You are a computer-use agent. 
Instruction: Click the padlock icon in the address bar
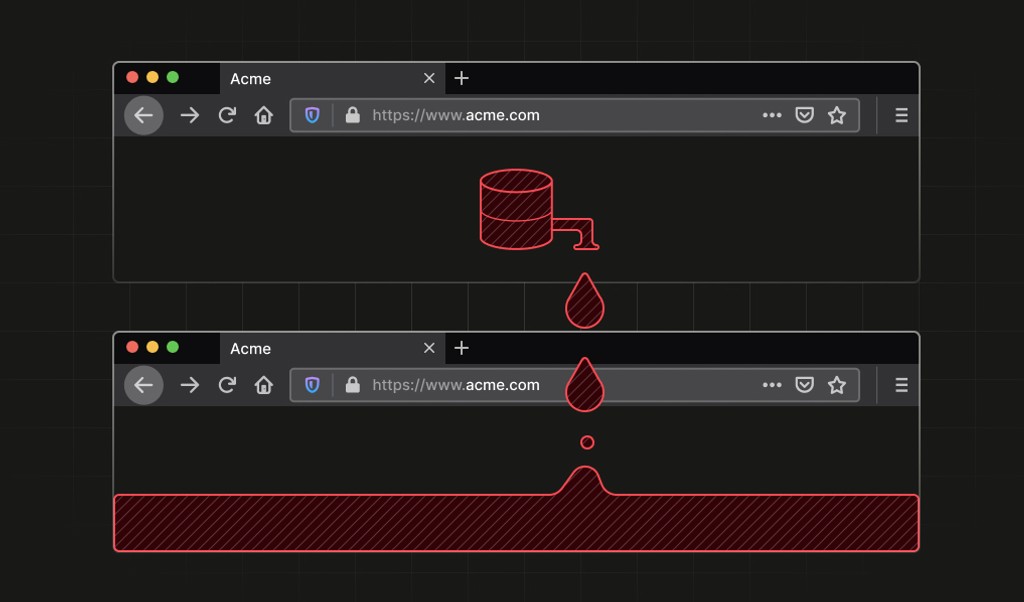(x=352, y=115)
